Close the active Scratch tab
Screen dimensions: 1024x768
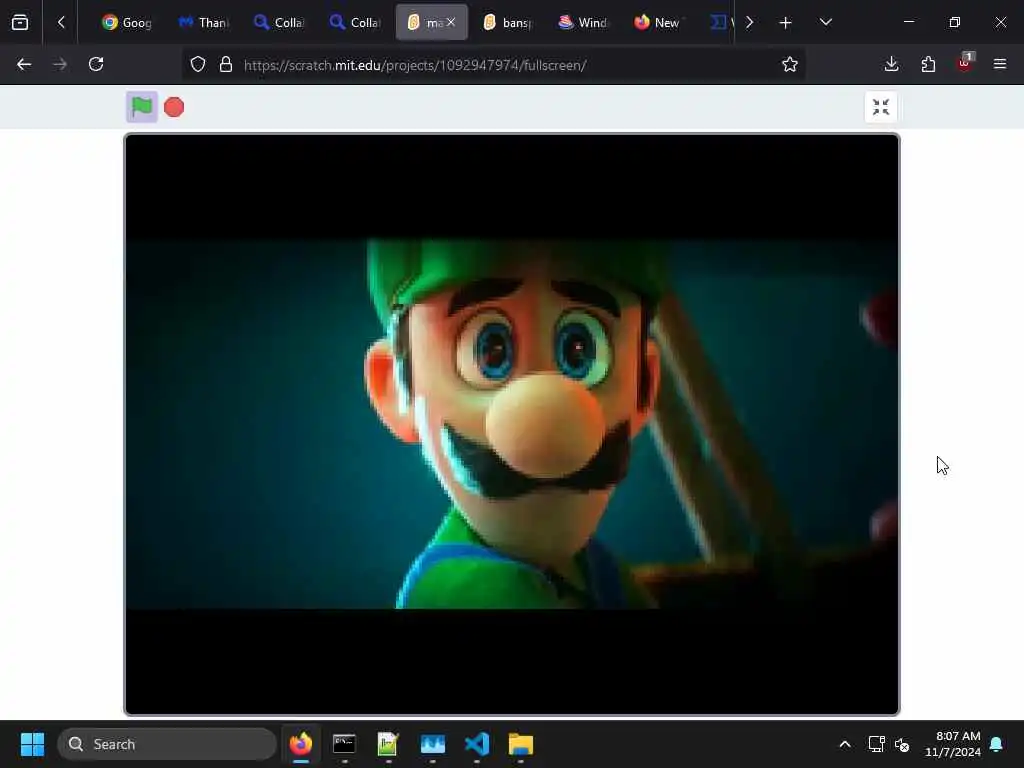[x=451, y=22]
